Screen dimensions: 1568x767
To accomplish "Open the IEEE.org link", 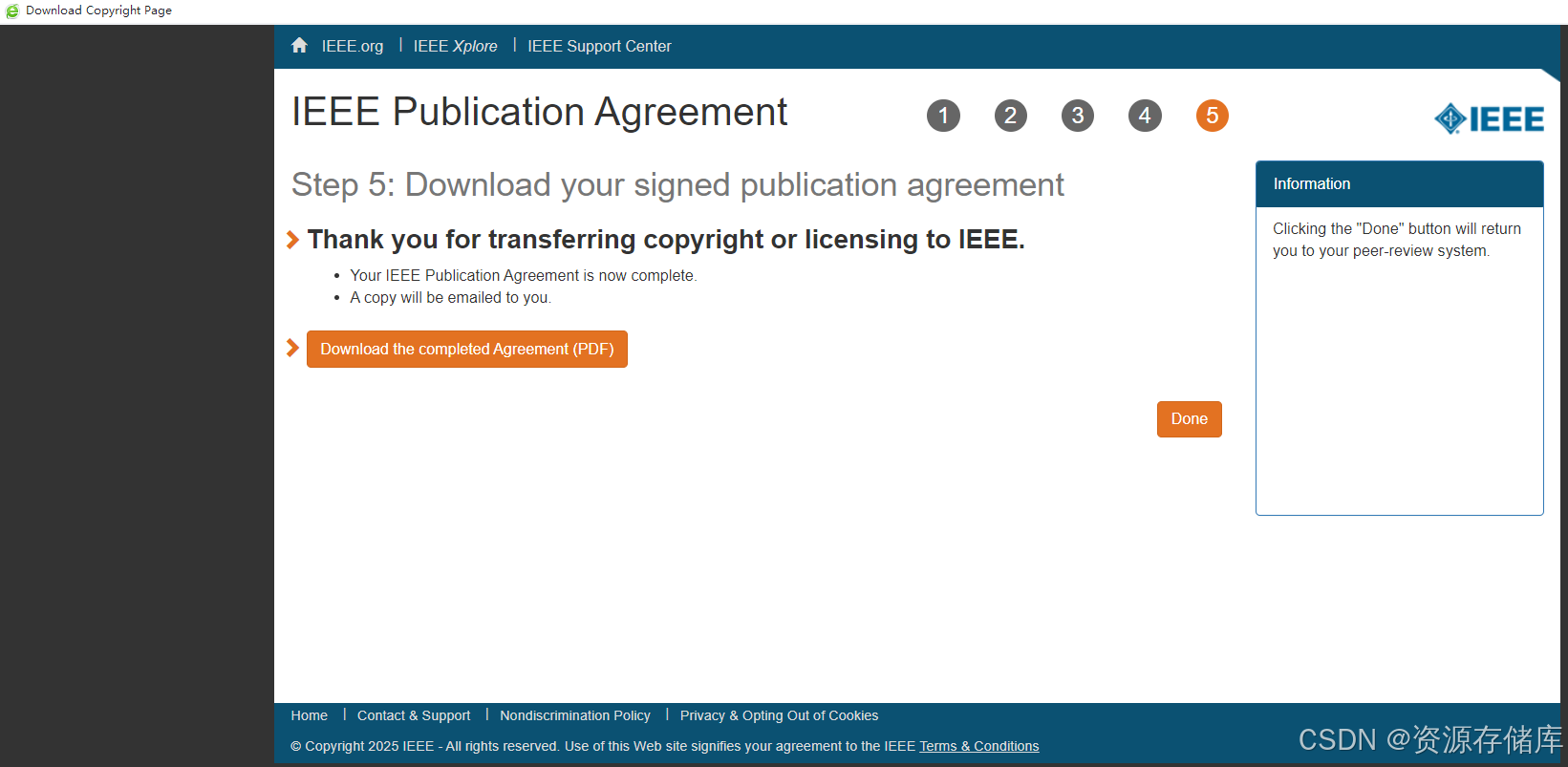I will pos(353,46).
